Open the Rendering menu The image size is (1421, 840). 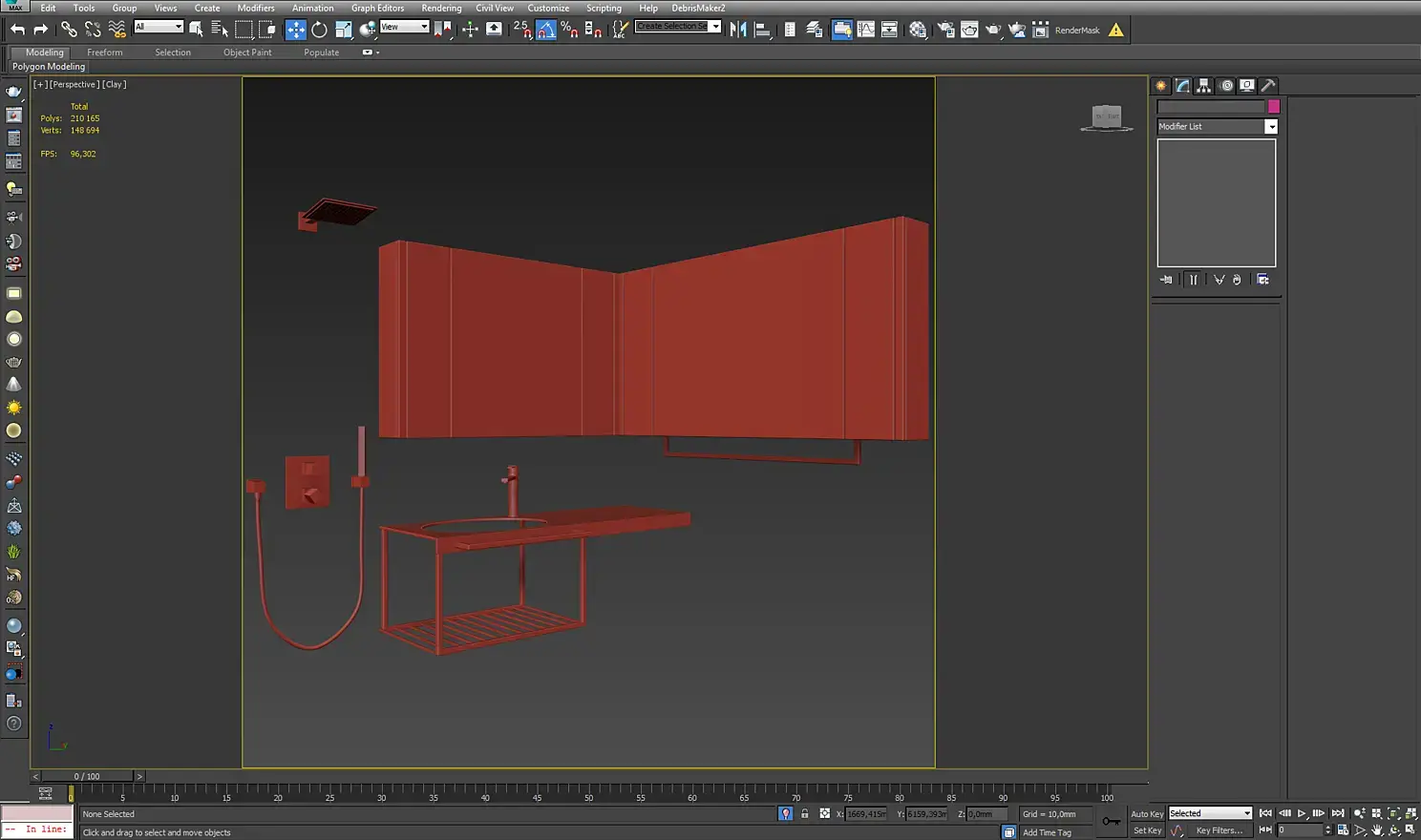tap(441, 8)
